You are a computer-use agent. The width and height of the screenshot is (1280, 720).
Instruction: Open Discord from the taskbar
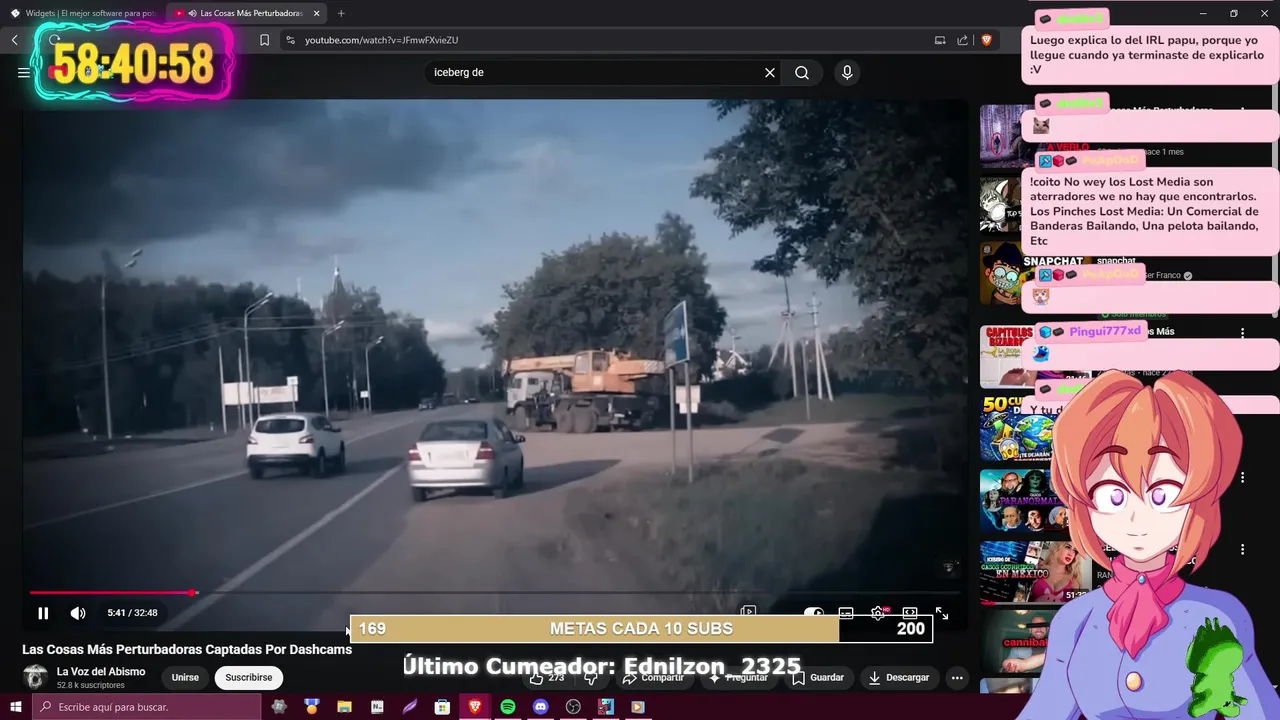pyautogui.click(x=541, y=707)
